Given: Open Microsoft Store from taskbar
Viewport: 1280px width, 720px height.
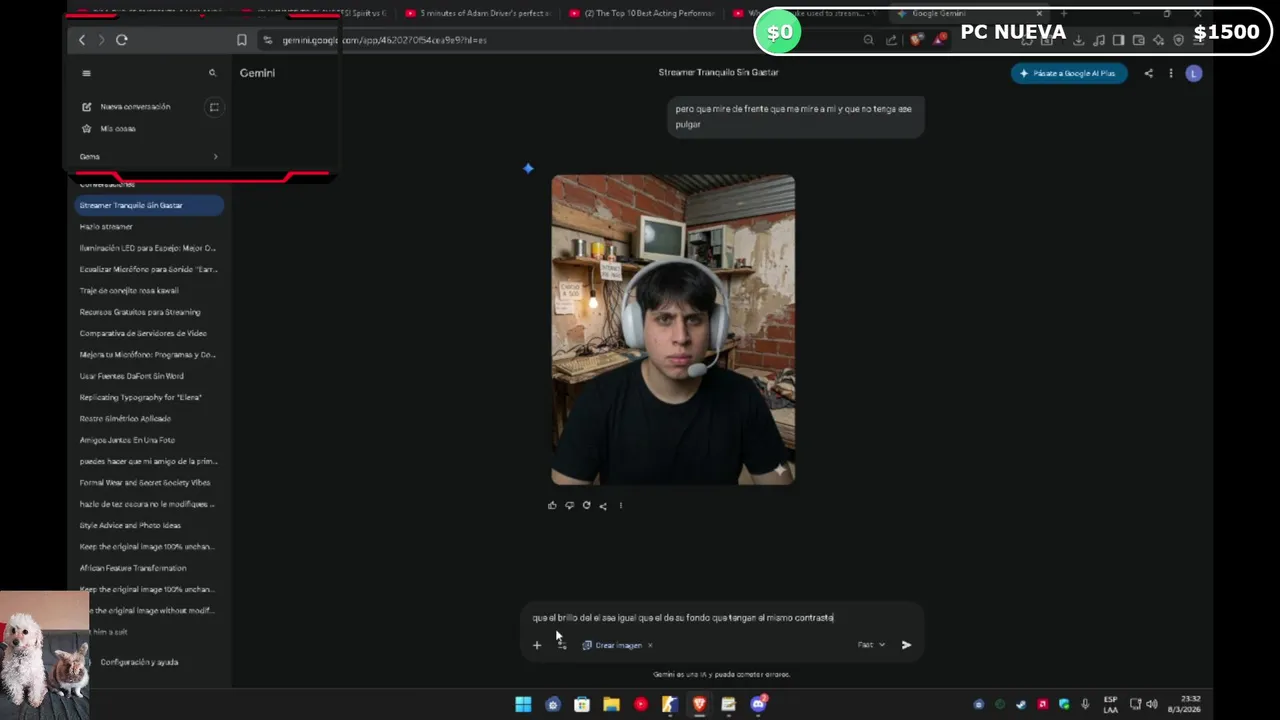Looking at the screenshot, I should (582, 704).
